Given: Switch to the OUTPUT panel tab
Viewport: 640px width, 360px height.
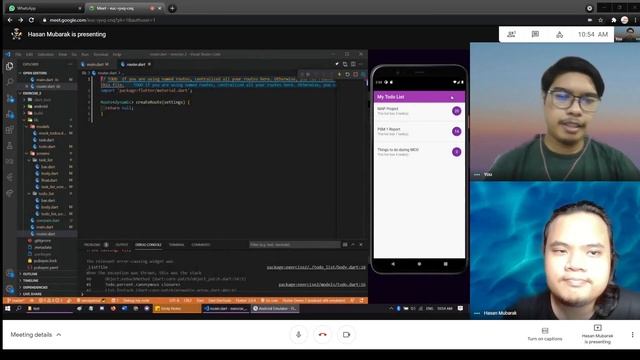Looking at the screenshot, I should click(121, 244).
